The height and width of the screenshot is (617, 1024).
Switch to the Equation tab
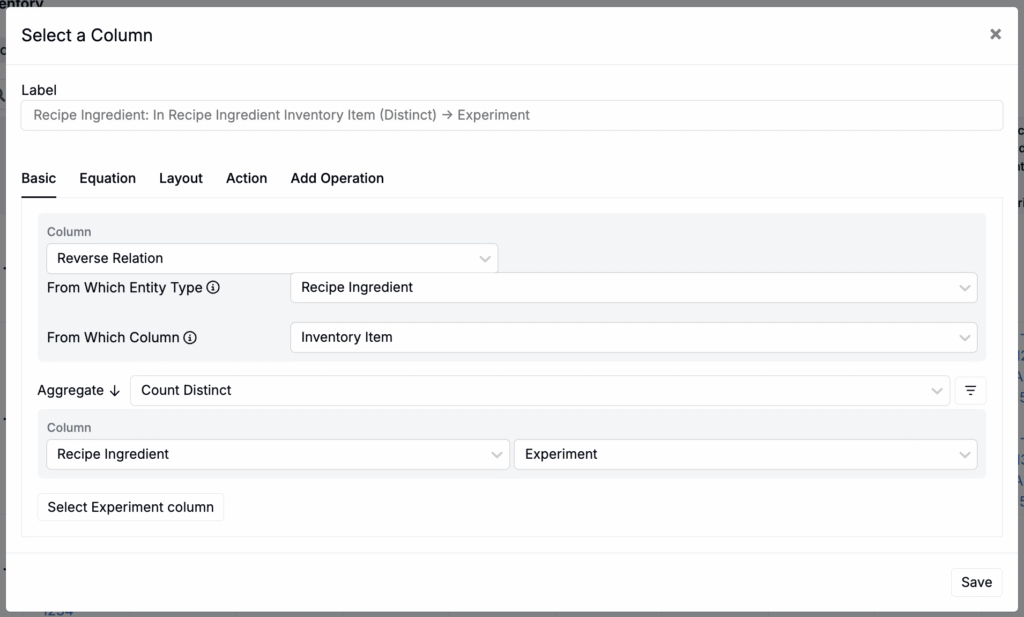[107, 178]
